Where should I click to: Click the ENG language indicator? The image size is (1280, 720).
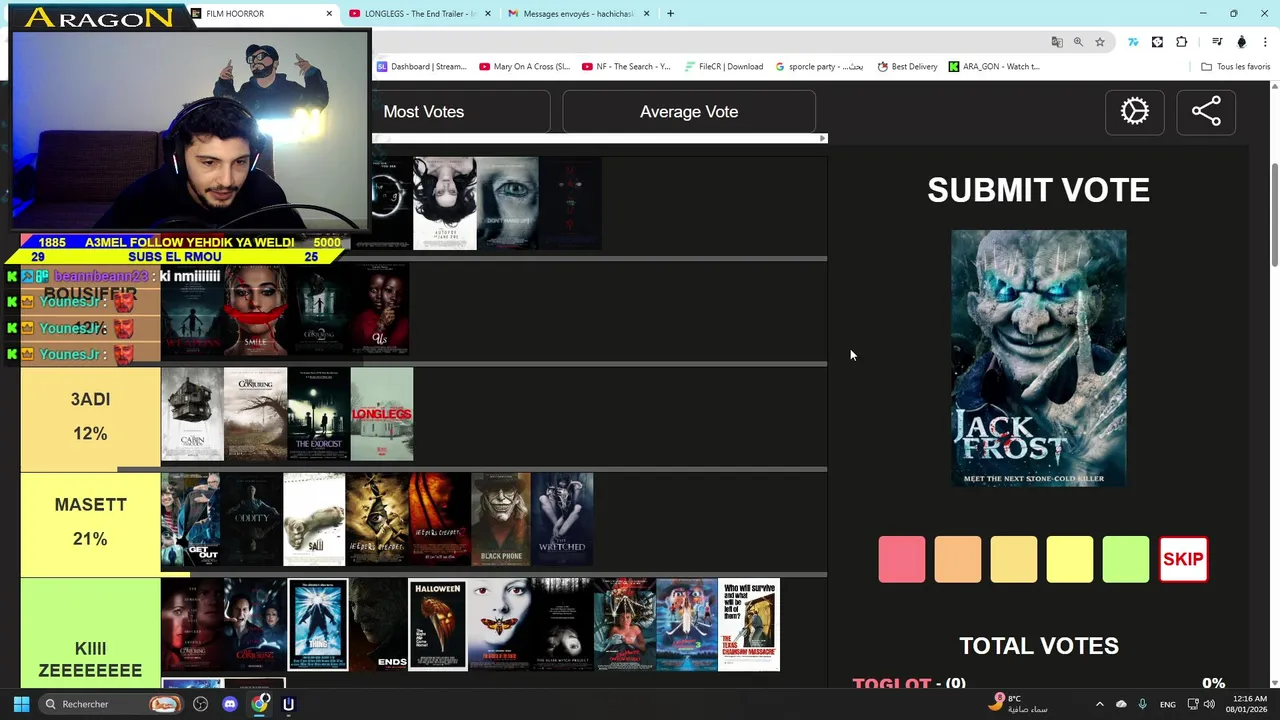point(1168,704)
